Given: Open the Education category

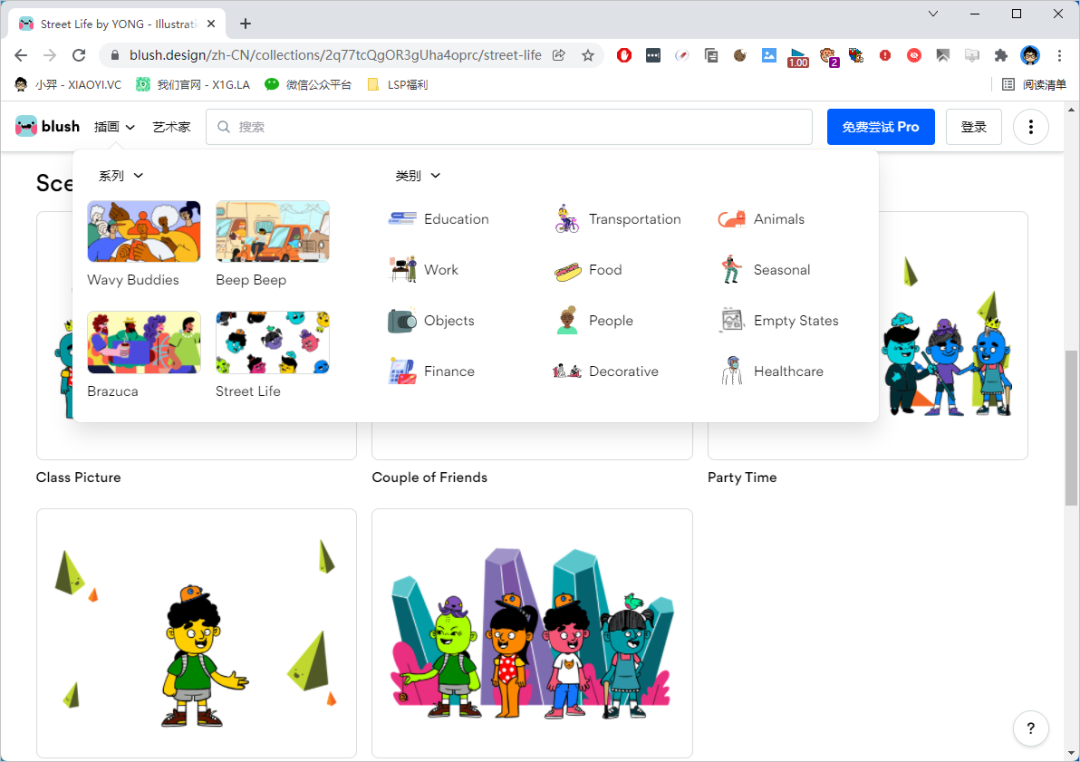Looking at the screenshot, I should click(x=439, y=219).
